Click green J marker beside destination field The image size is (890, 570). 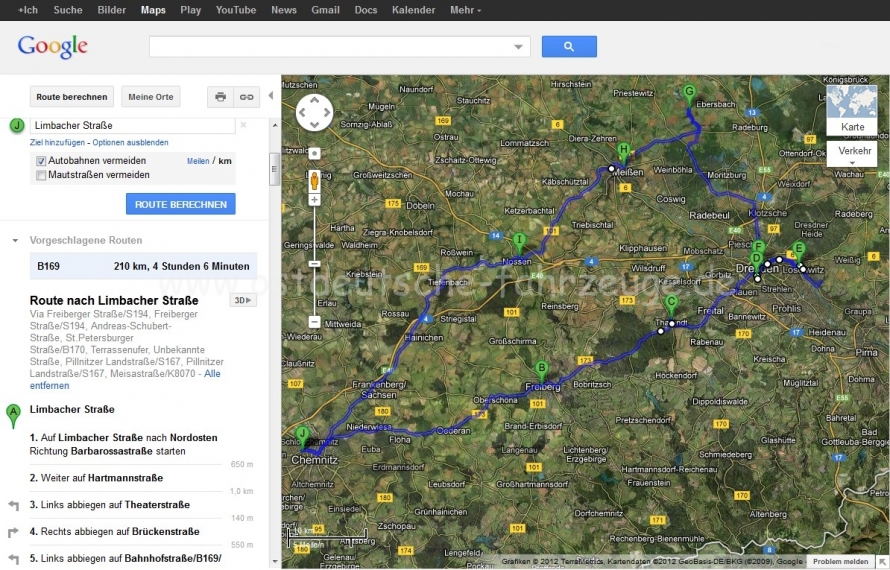tap(17, 125)
